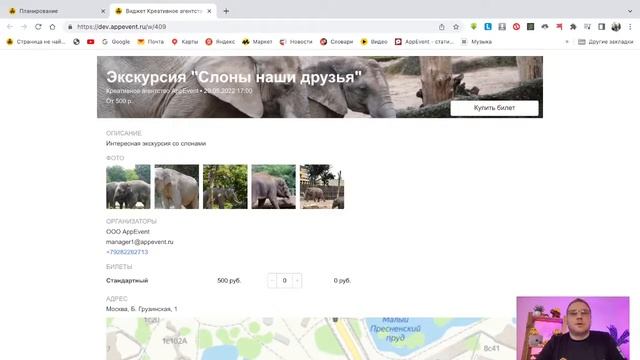
Task: Open the Почта bookmark
Action: [x=151, y=42]
